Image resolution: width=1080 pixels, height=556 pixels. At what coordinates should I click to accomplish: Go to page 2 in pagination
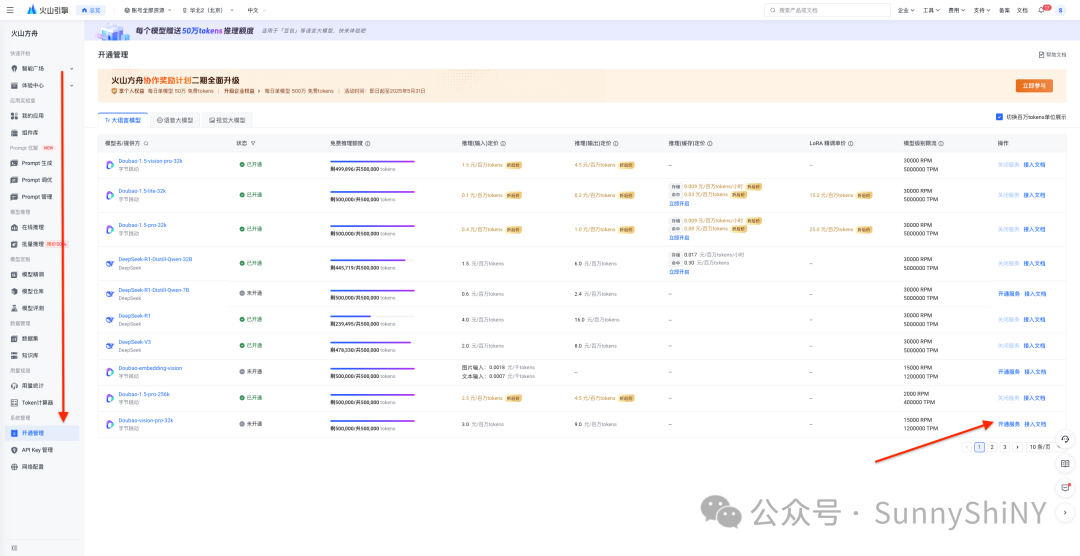click(992, 447)
